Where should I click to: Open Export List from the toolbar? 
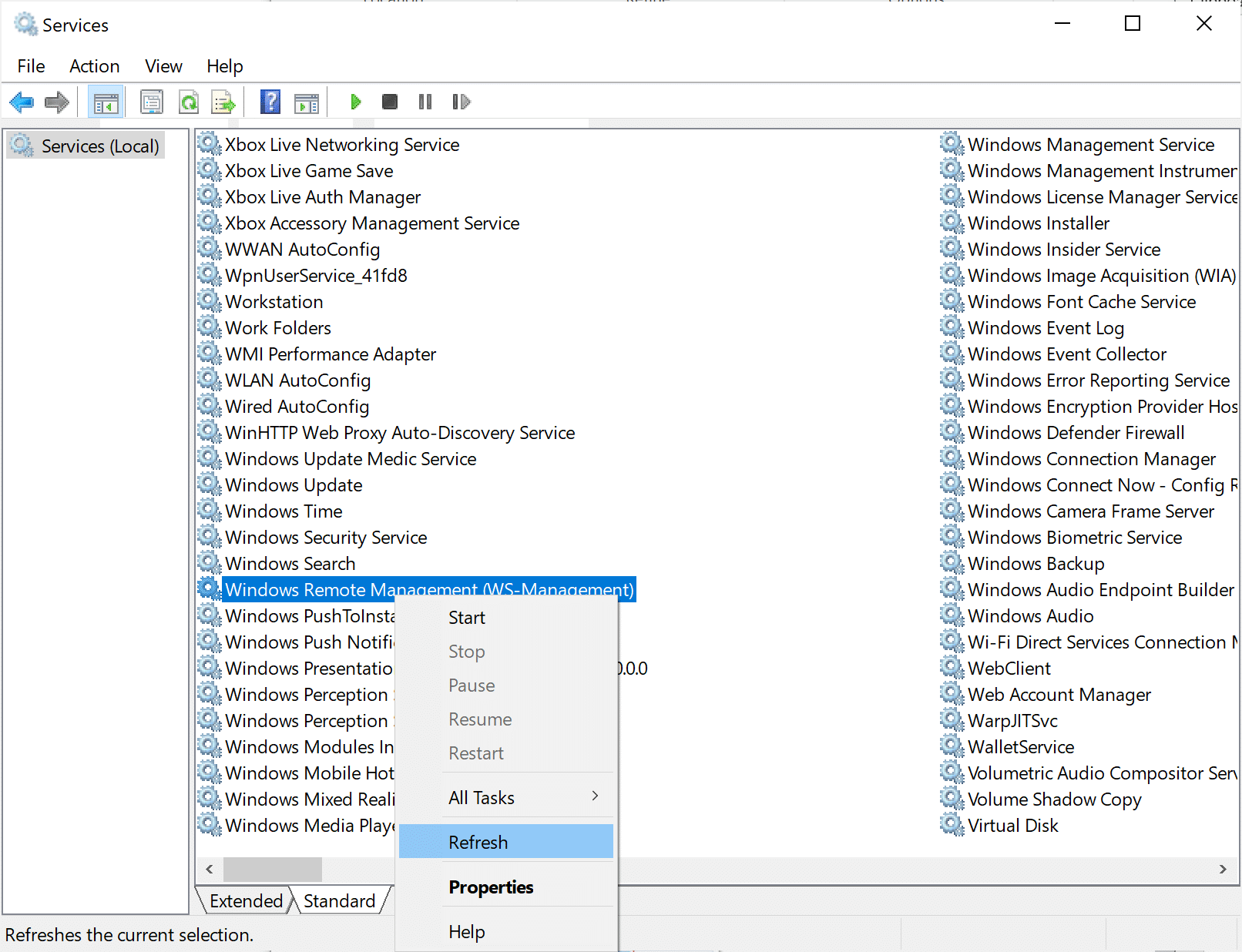coord(223,101)
